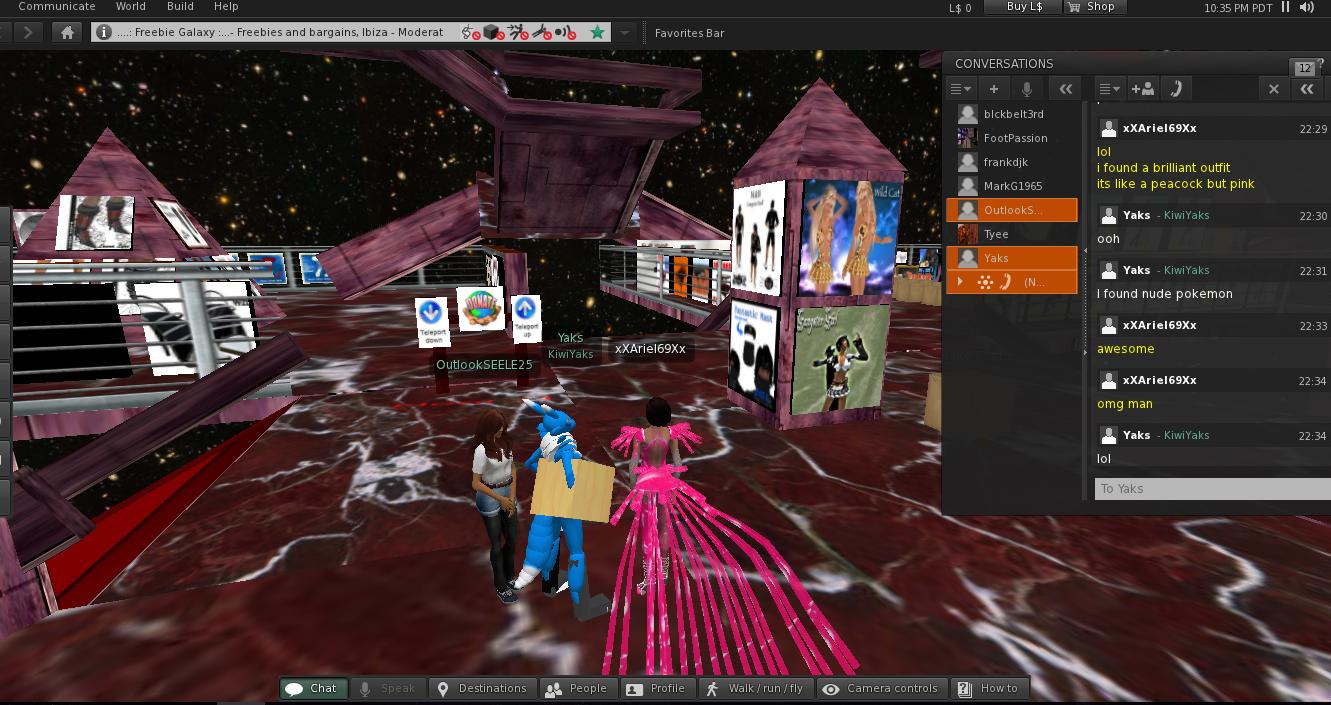This screenshot has width=1331, height=705.
Task: Toggle the Chat toolbar button
Action: click(314, 688)
